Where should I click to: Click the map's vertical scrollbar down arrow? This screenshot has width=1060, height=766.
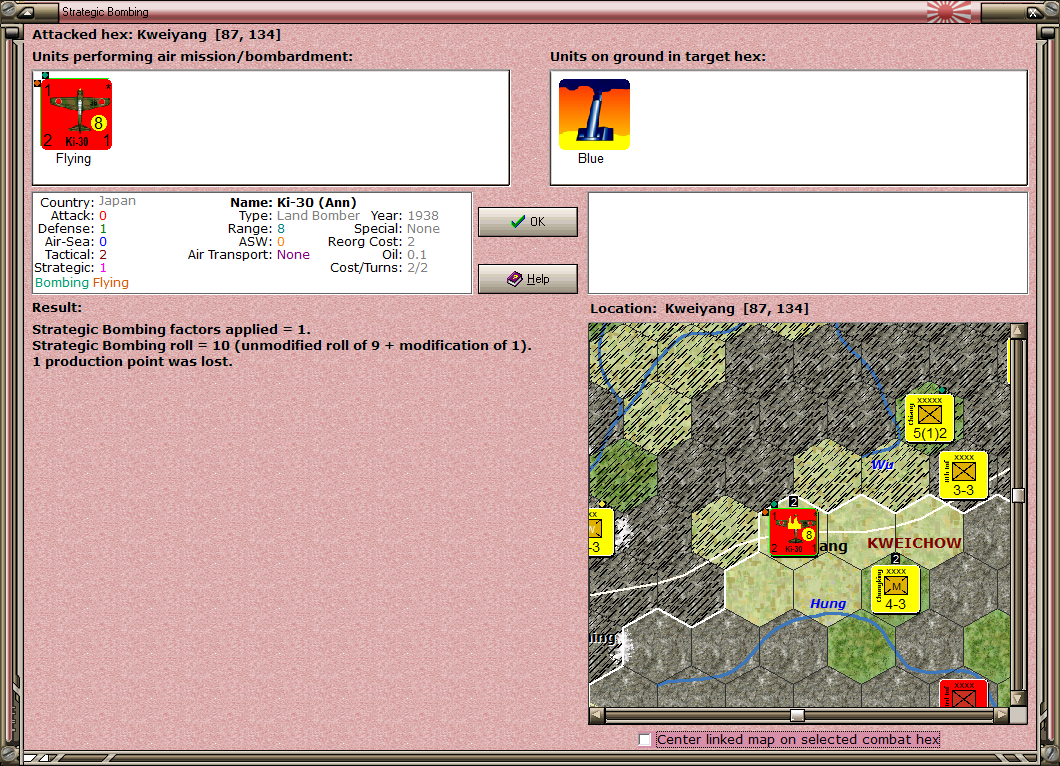[1018, 698]
